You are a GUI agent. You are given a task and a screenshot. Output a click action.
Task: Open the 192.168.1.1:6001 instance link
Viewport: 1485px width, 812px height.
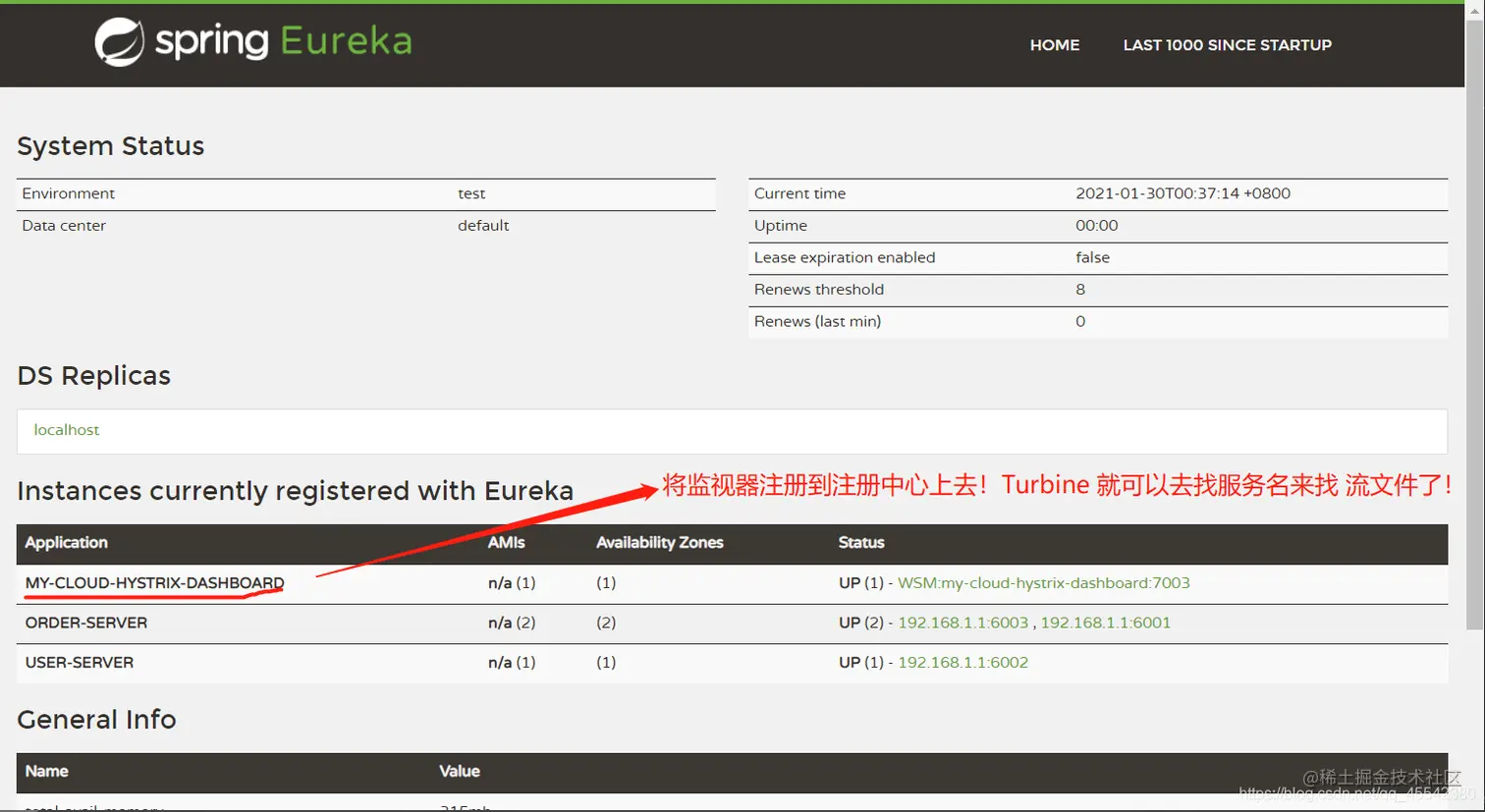coord(1105,623)
